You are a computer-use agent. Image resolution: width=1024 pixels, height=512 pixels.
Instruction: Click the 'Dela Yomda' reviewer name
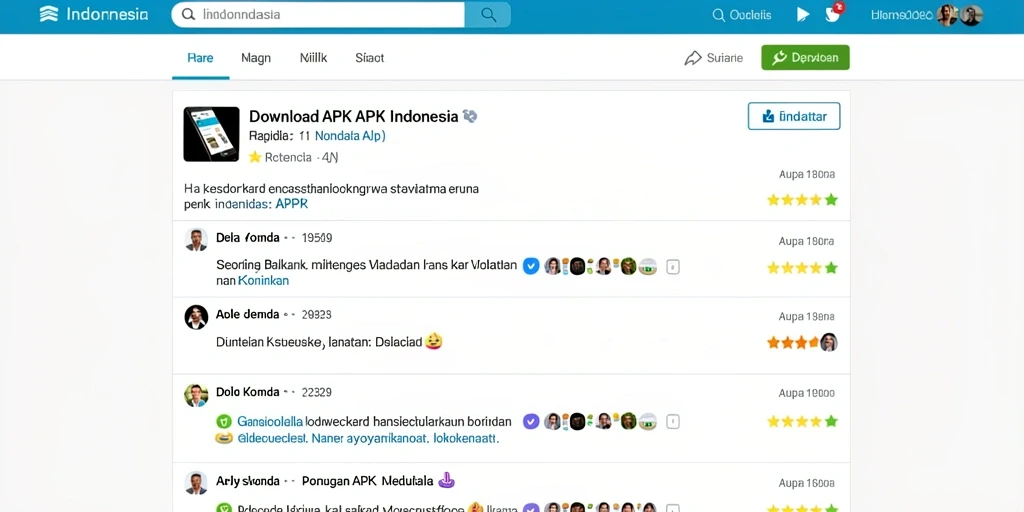pos(248,238)
